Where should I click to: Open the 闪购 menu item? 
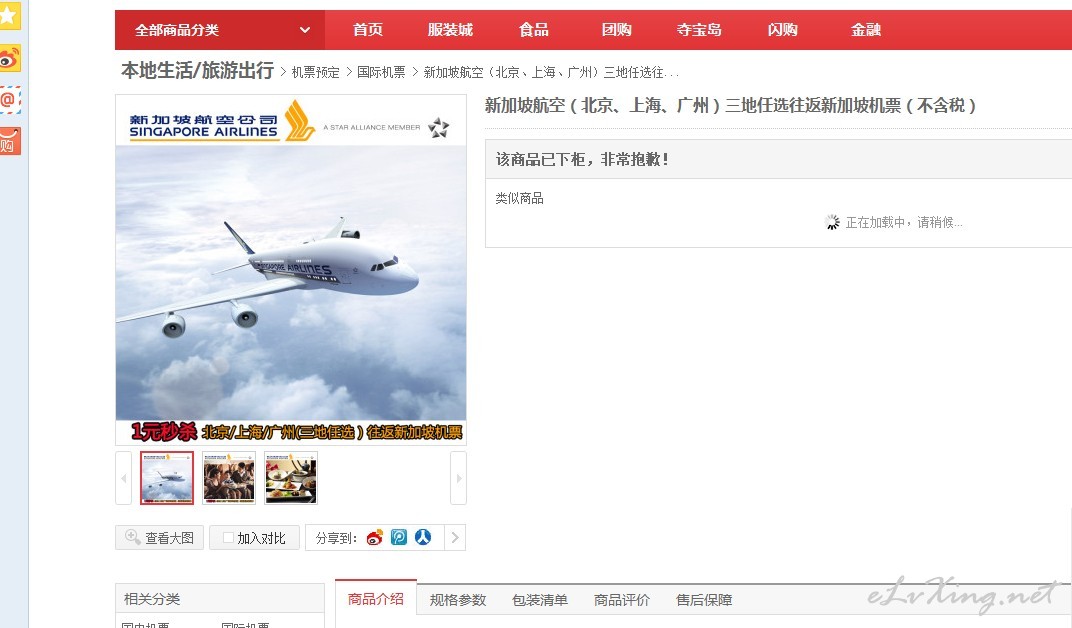[x=782, y=30]
